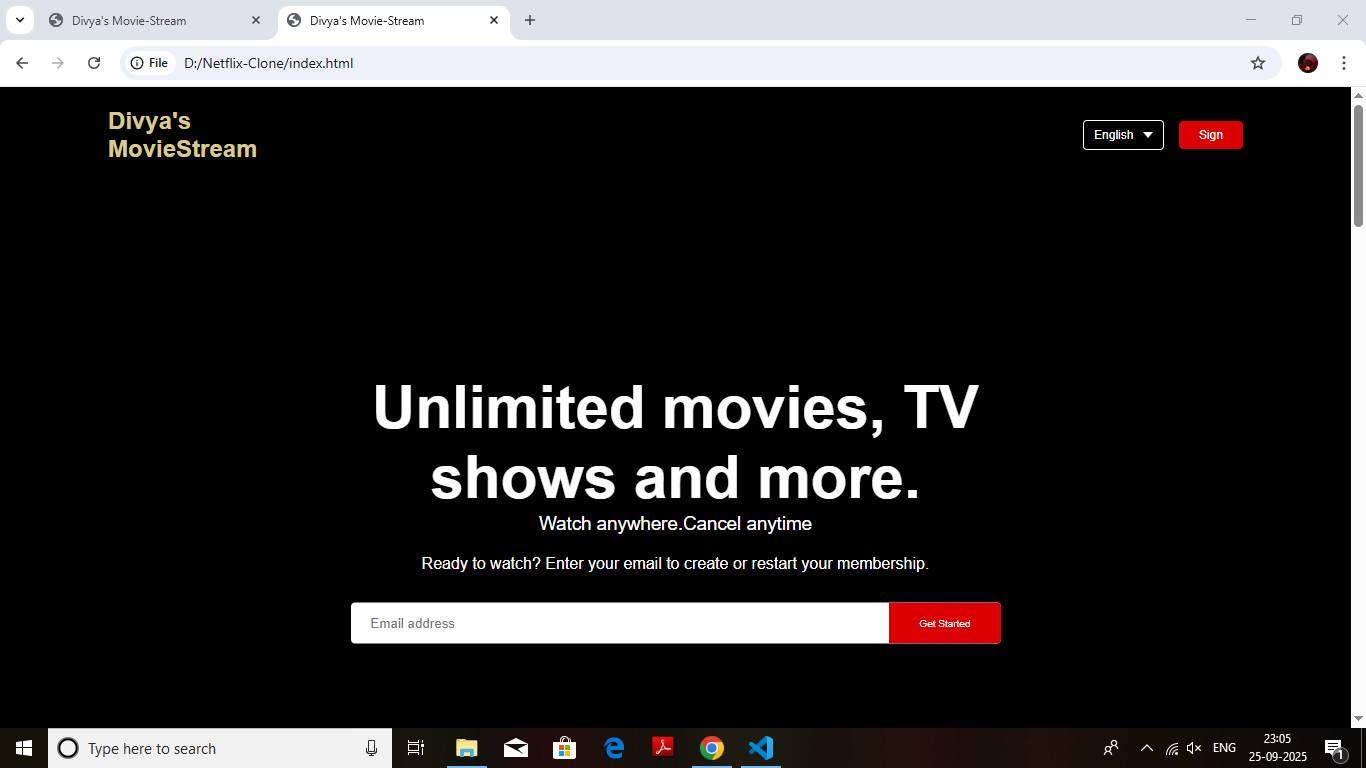Click the Microsoft Edge taskbar icon
The height and width of the screenshot is (768, 1366).
(x=614, y=748)
